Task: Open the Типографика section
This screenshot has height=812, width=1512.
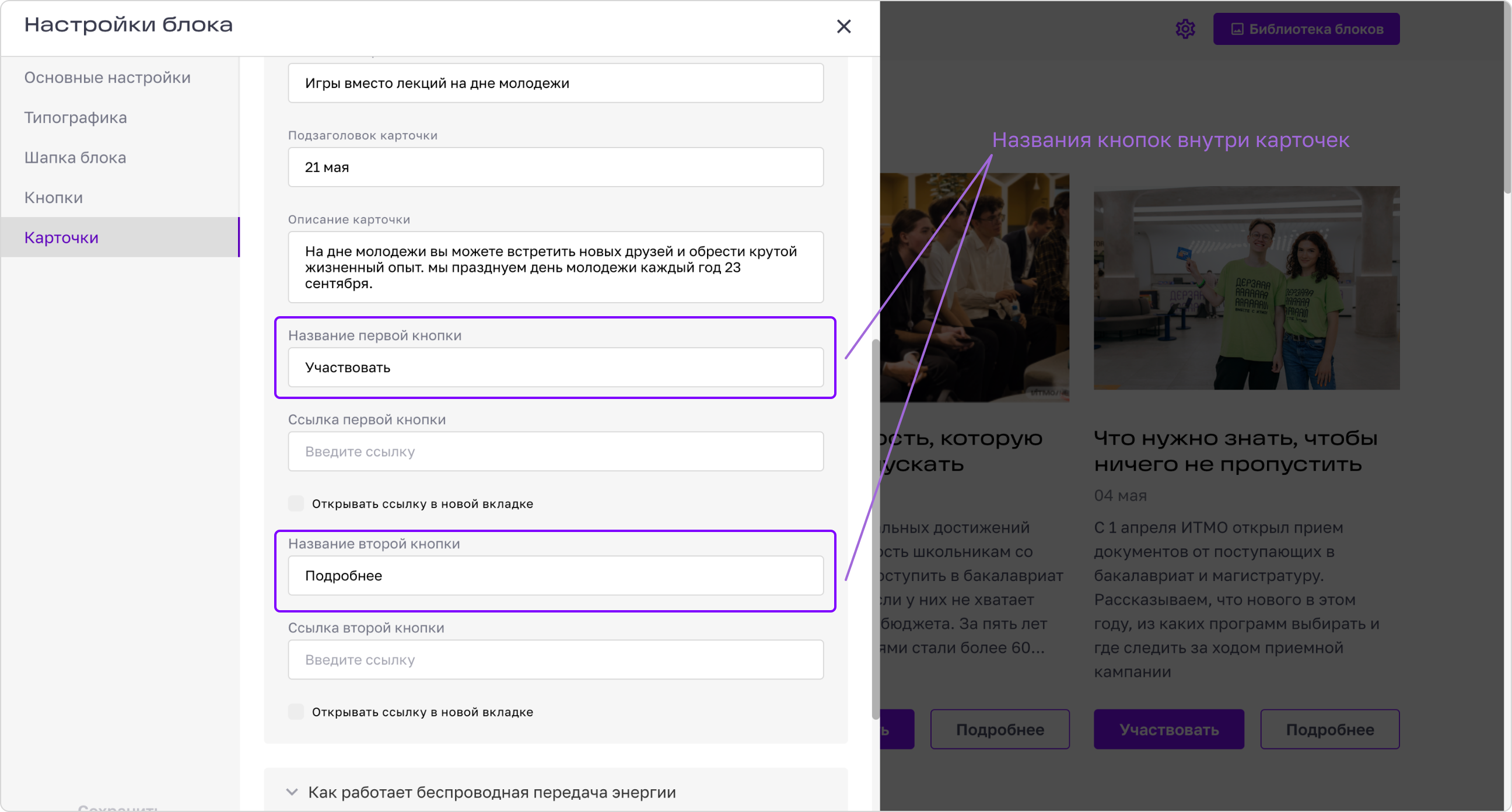Action: pos(120,117)
